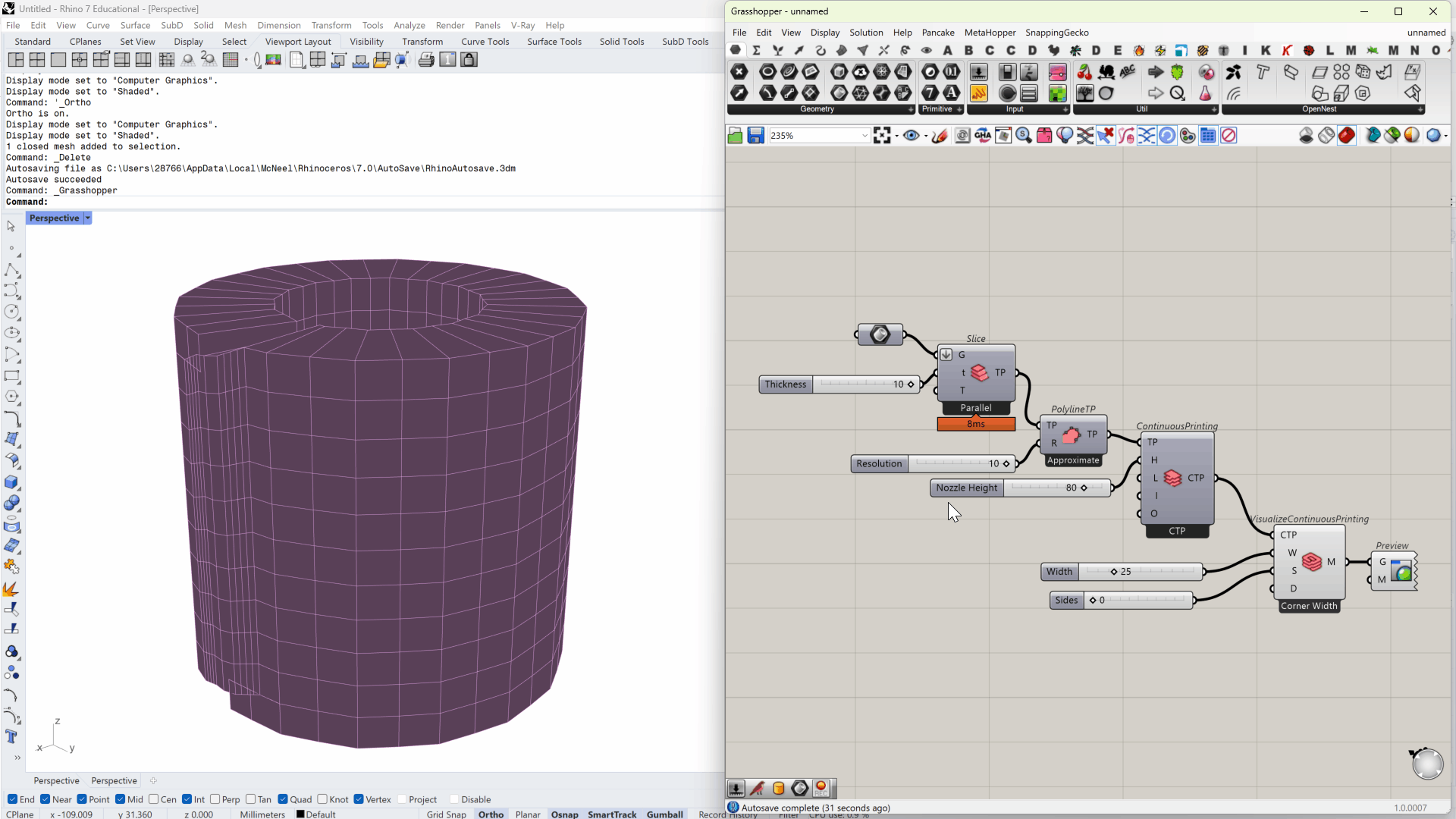This screenshot has width=1456, height=819.
Task: Click the zoom extents icon in Grasshopper
Action: [x=881, y=136]
